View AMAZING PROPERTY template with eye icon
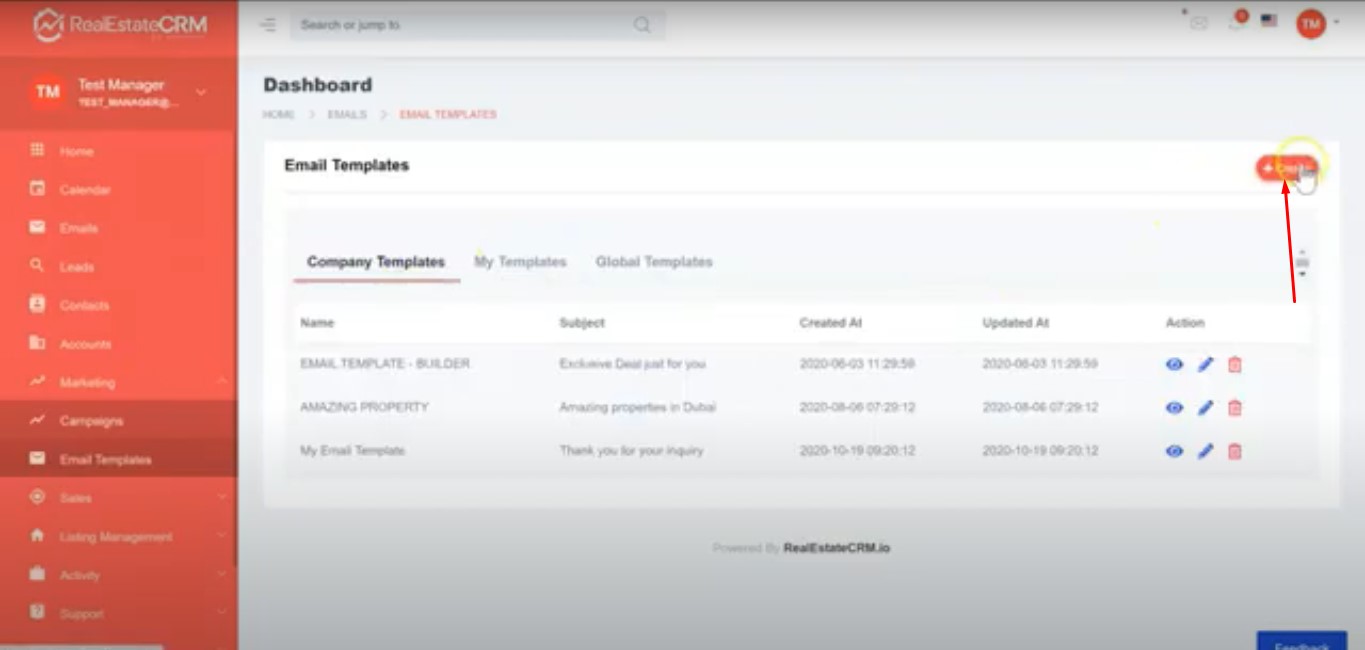 [x=1174, y=408]
